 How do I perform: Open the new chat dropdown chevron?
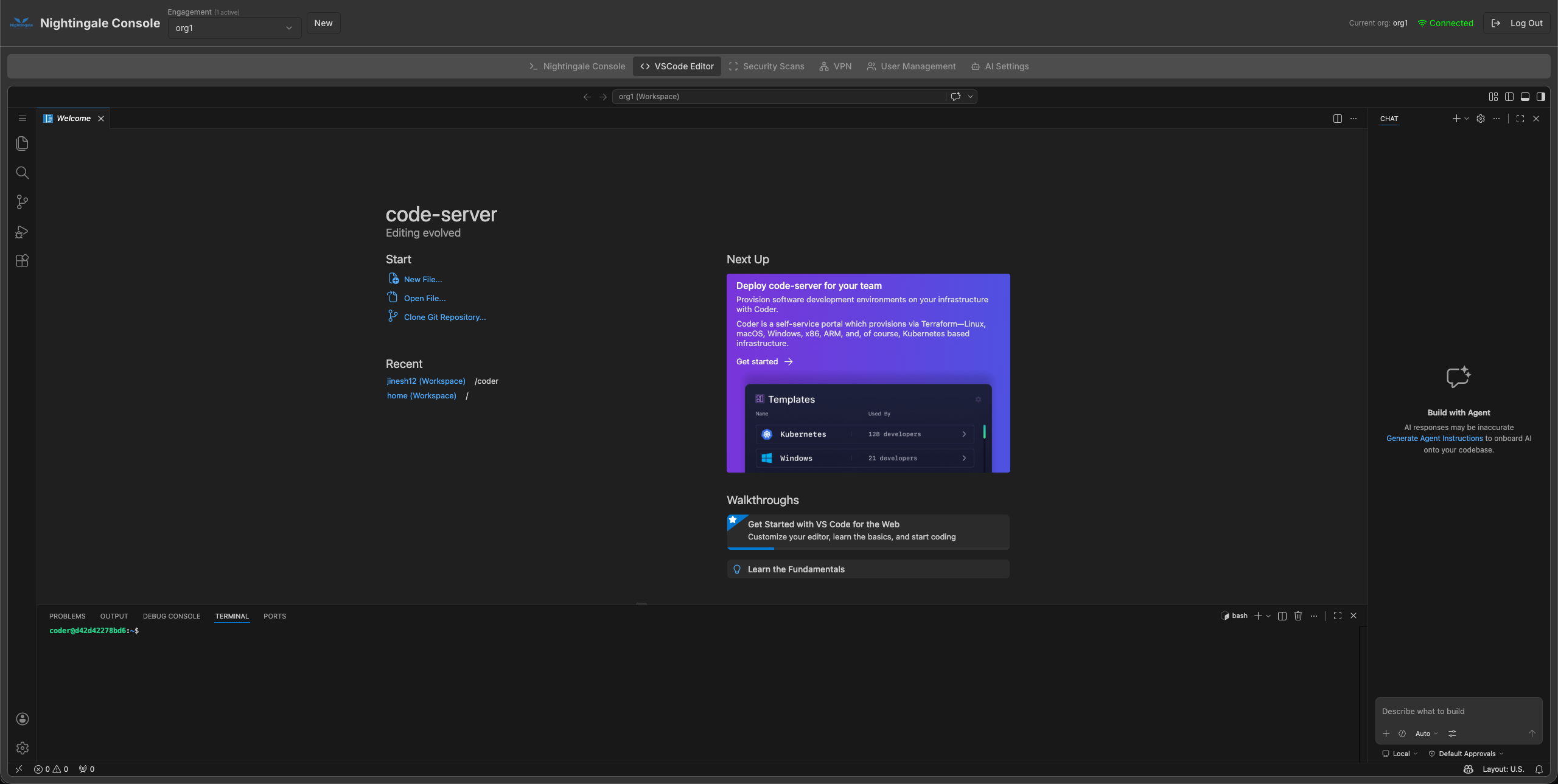[1467, 119]
